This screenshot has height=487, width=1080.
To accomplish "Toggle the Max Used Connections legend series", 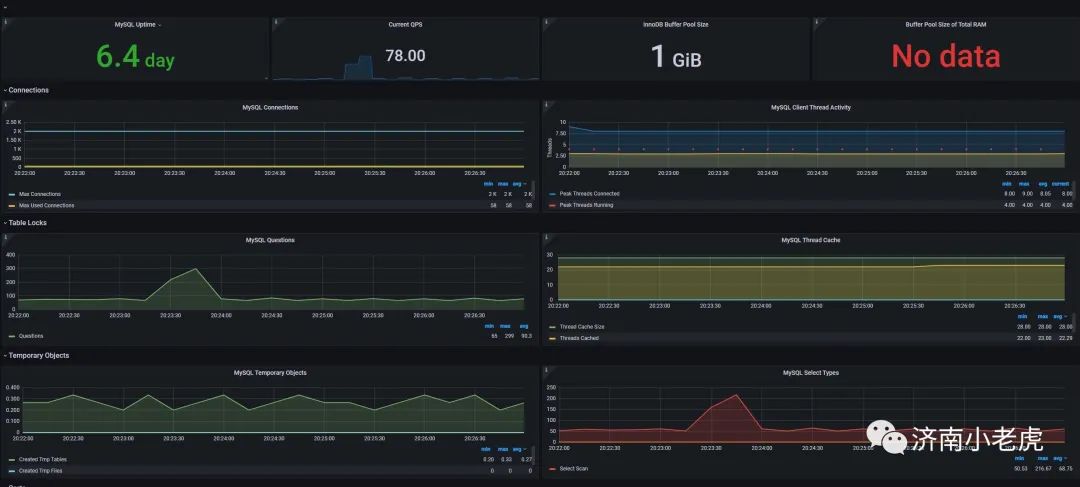I will click(x=46, y=205).
